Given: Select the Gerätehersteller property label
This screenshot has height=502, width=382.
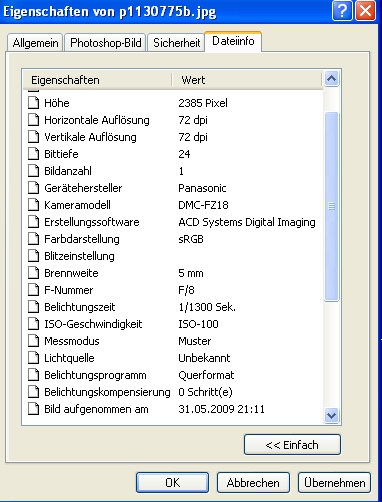Looking at the screenshot, I should [x=83, y=188].
